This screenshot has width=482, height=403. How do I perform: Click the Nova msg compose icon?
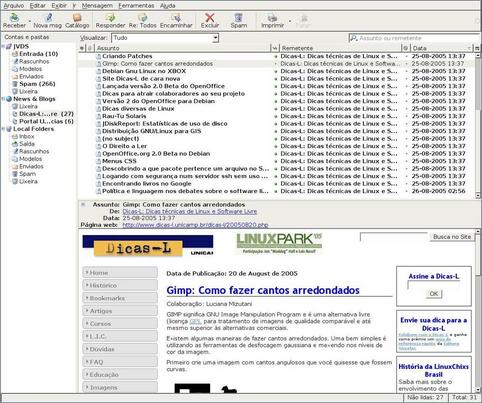point(48,21)
